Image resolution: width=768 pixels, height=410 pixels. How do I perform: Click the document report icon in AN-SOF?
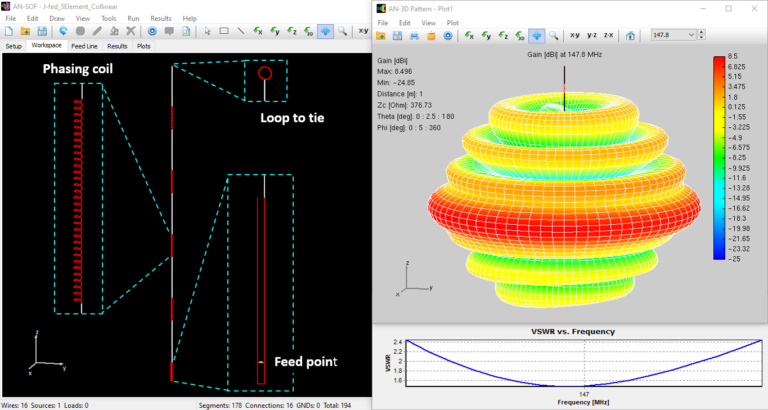tap(186, 31)
